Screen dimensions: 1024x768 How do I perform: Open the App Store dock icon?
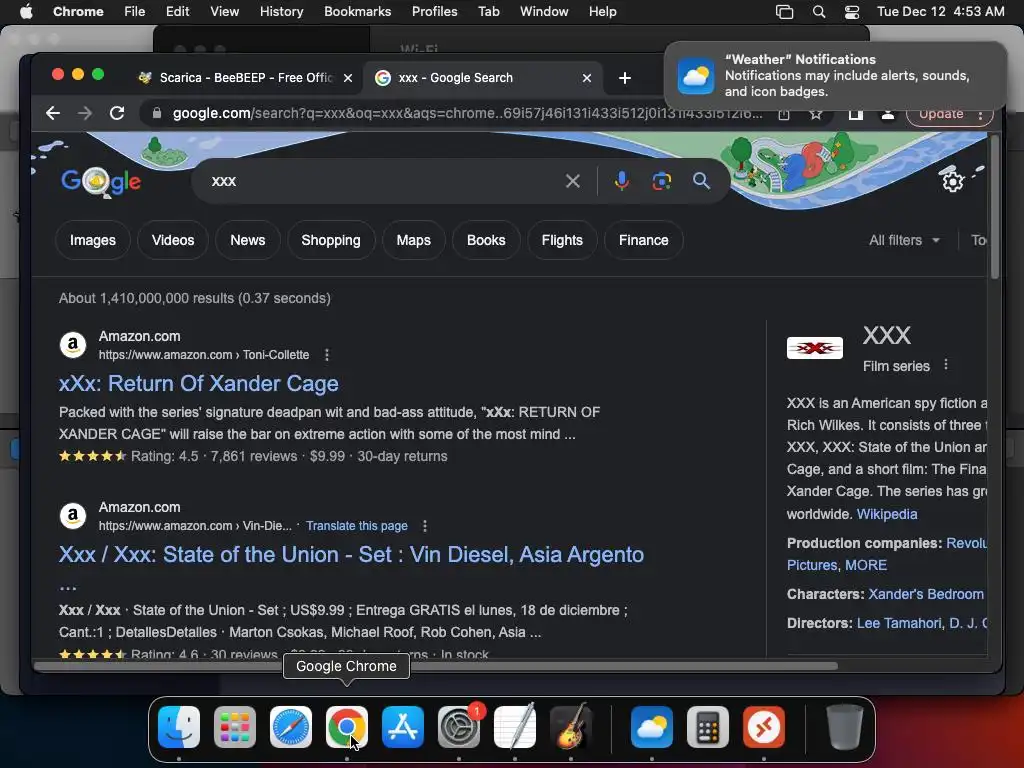[403, 727]
